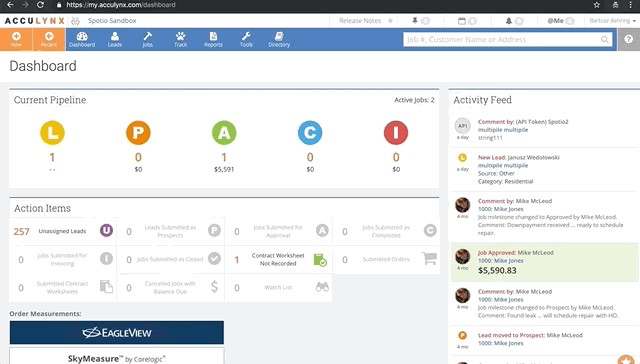This screenshot has height=364, width=640.
Task: Click the browser reload button
Action: (40, 5)
